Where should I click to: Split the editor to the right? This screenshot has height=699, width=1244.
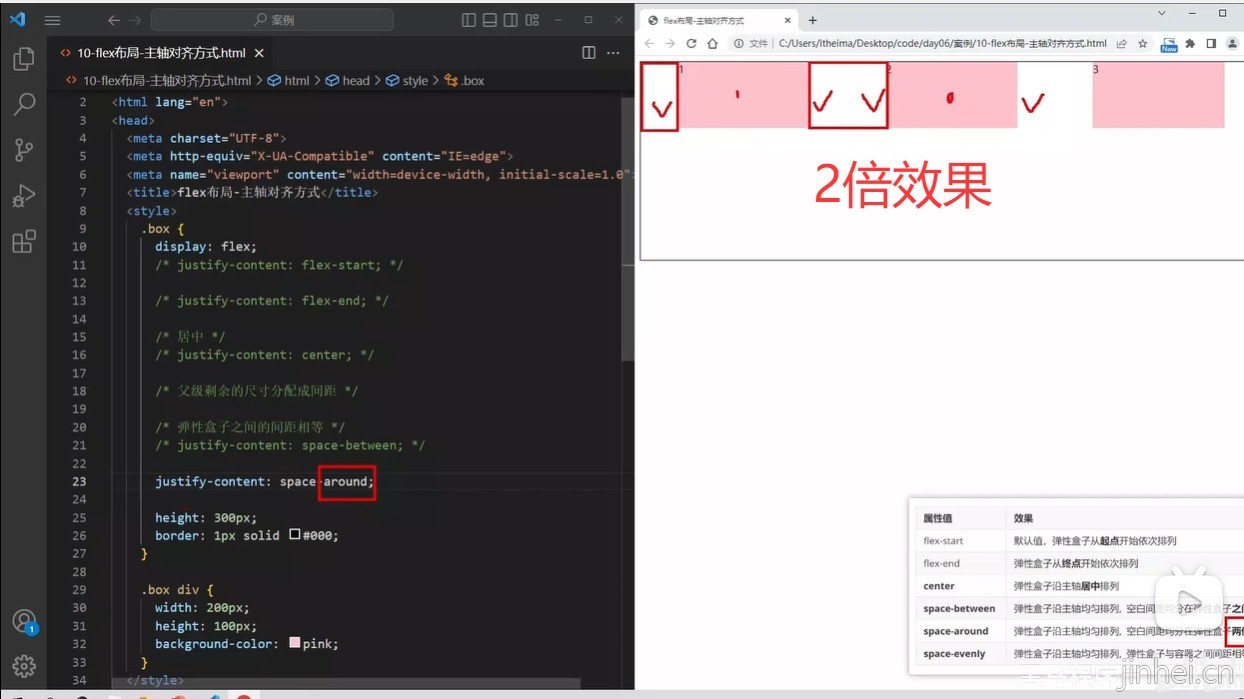589,53
